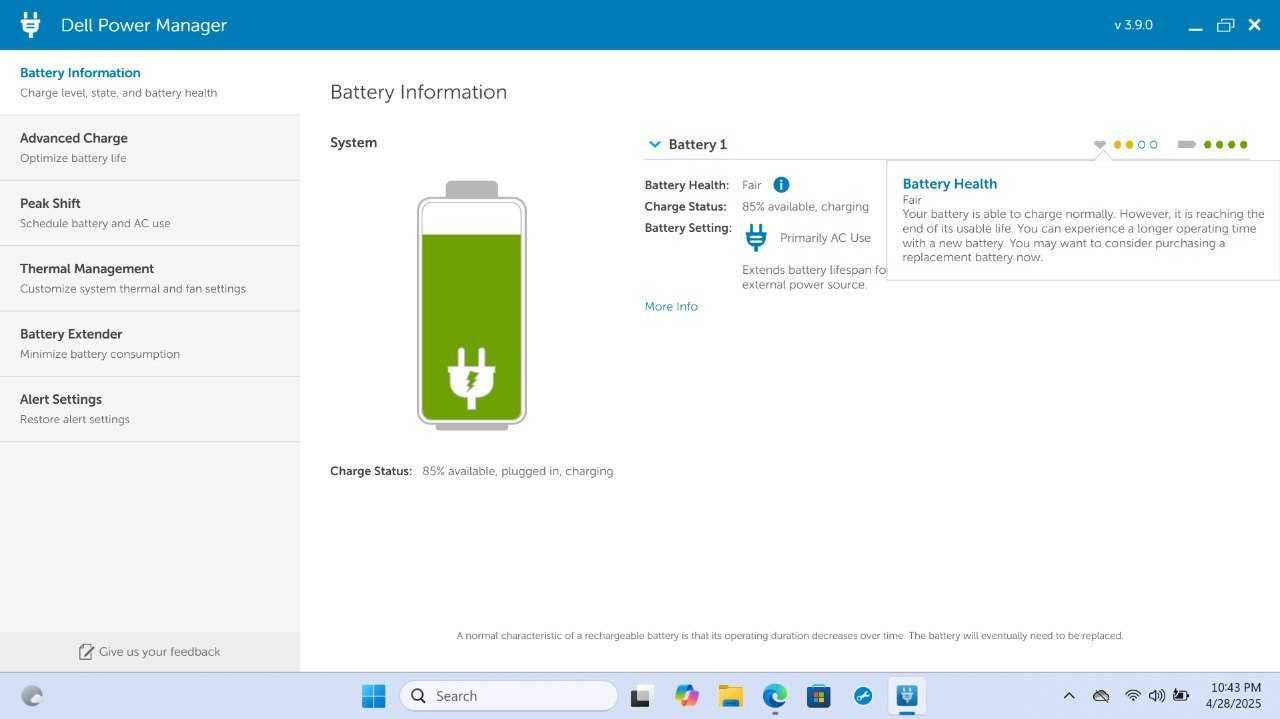Click Dell Power Manager taskbar icon
1280x719 pixels.
907,696
